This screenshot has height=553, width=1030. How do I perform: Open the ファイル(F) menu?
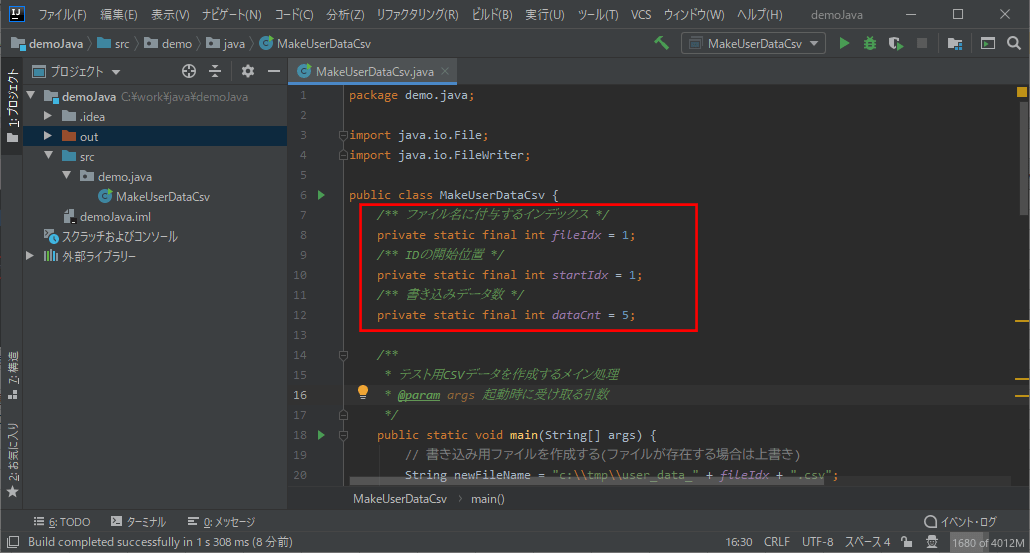62,14
